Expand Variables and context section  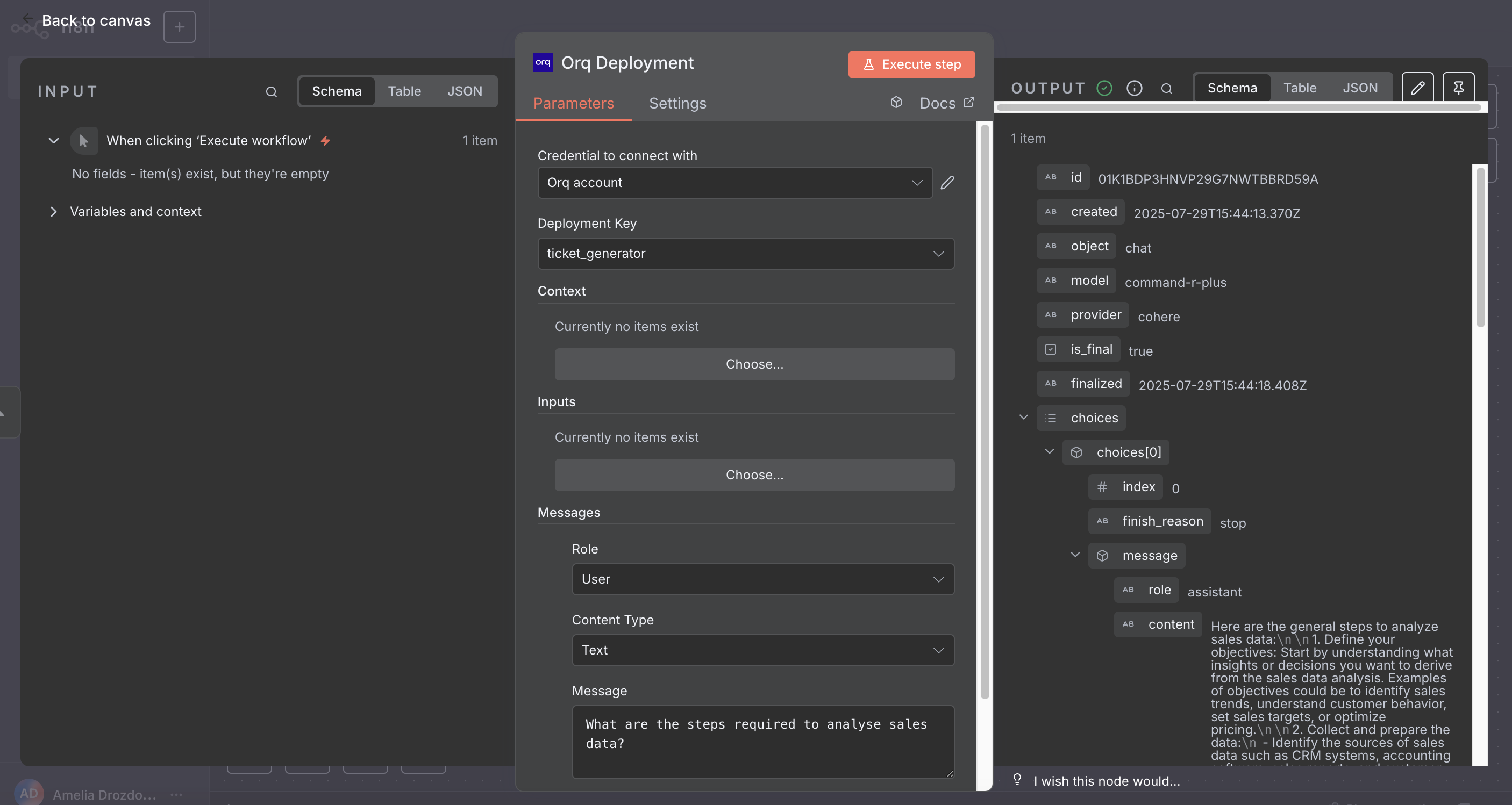point(135,211)
